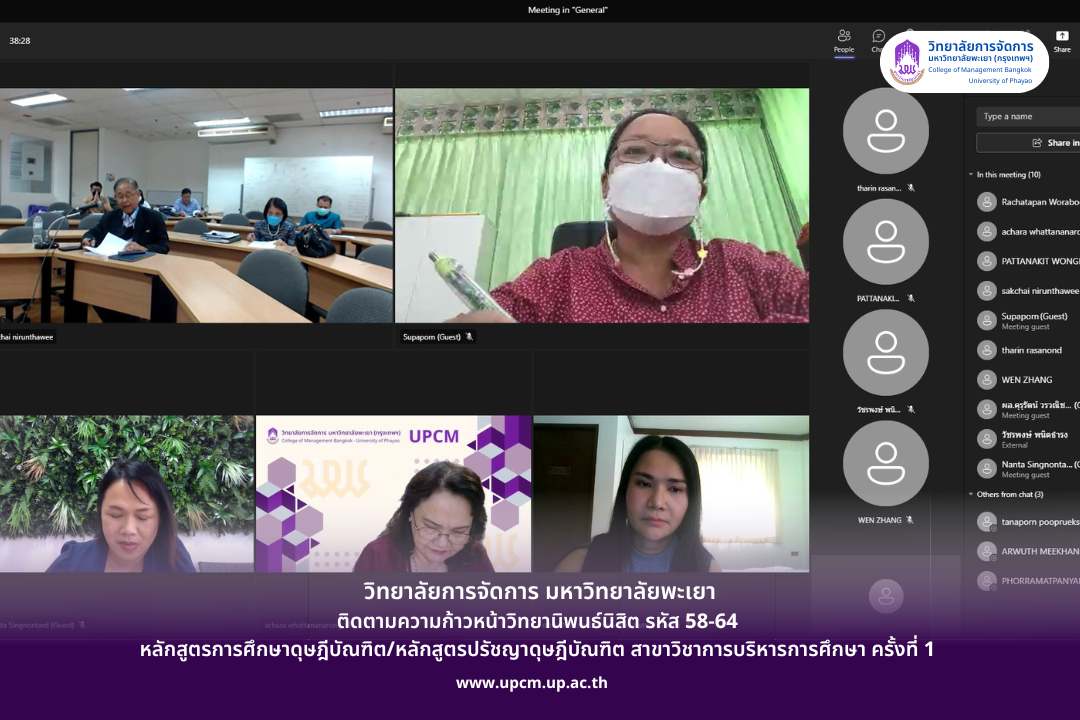
Task: Click the วัชรพงษ์ พนิ... gallery avatar tile
Action: 886,353
